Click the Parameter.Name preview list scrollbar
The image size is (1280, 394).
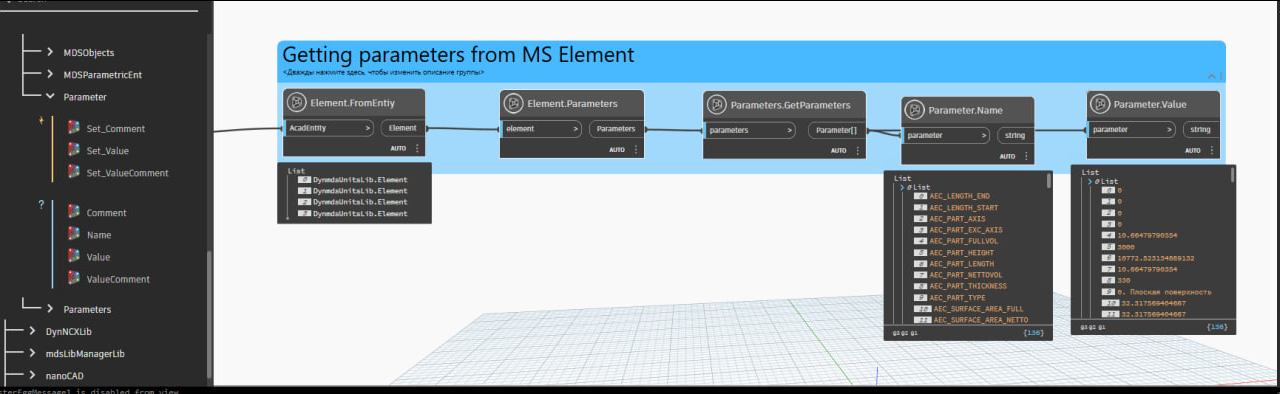(x=1048, y=181)
